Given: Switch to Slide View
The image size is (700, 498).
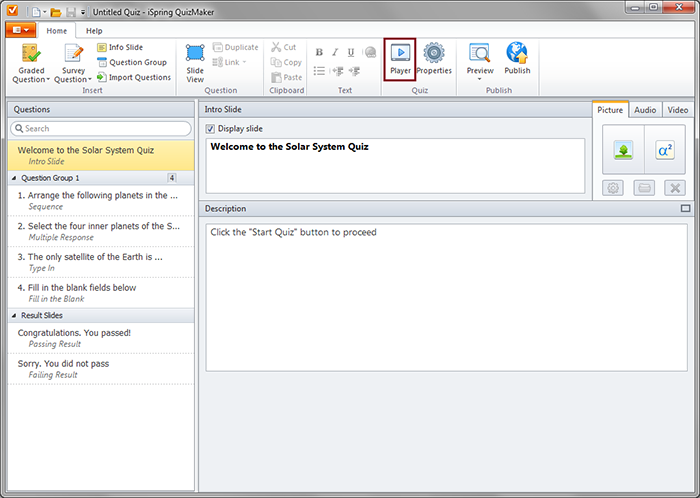Looking at the screenshot, I should [195, 63].
